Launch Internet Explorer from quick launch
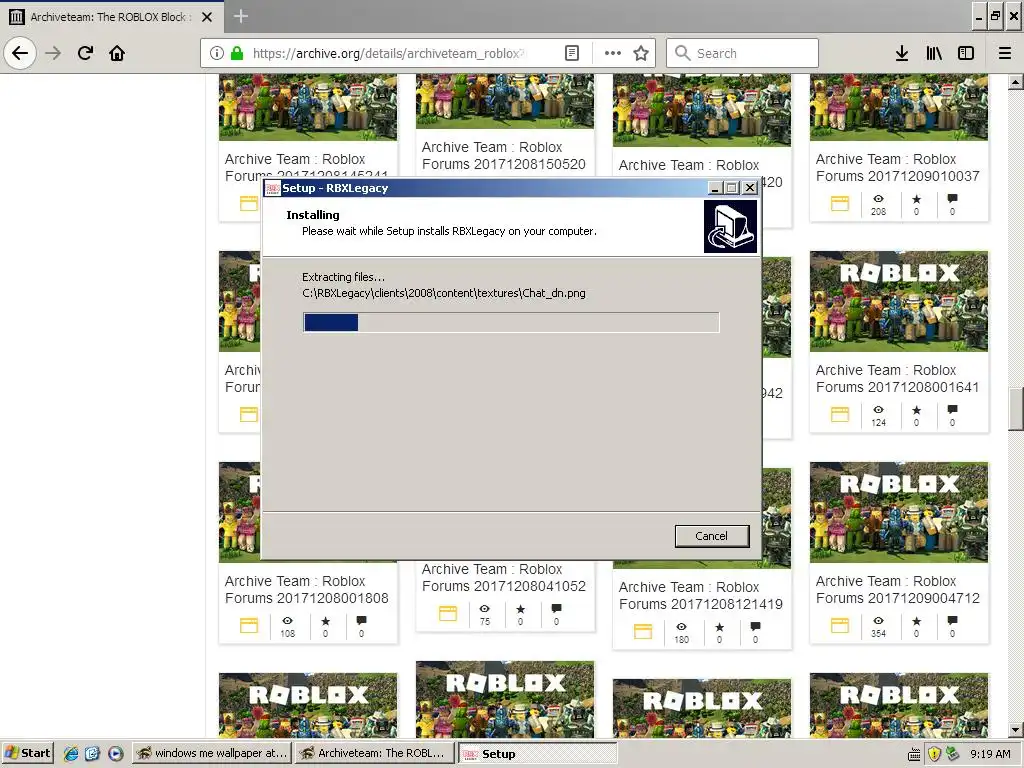This screenshot has width=1024, height=768. tap(71, 753)
